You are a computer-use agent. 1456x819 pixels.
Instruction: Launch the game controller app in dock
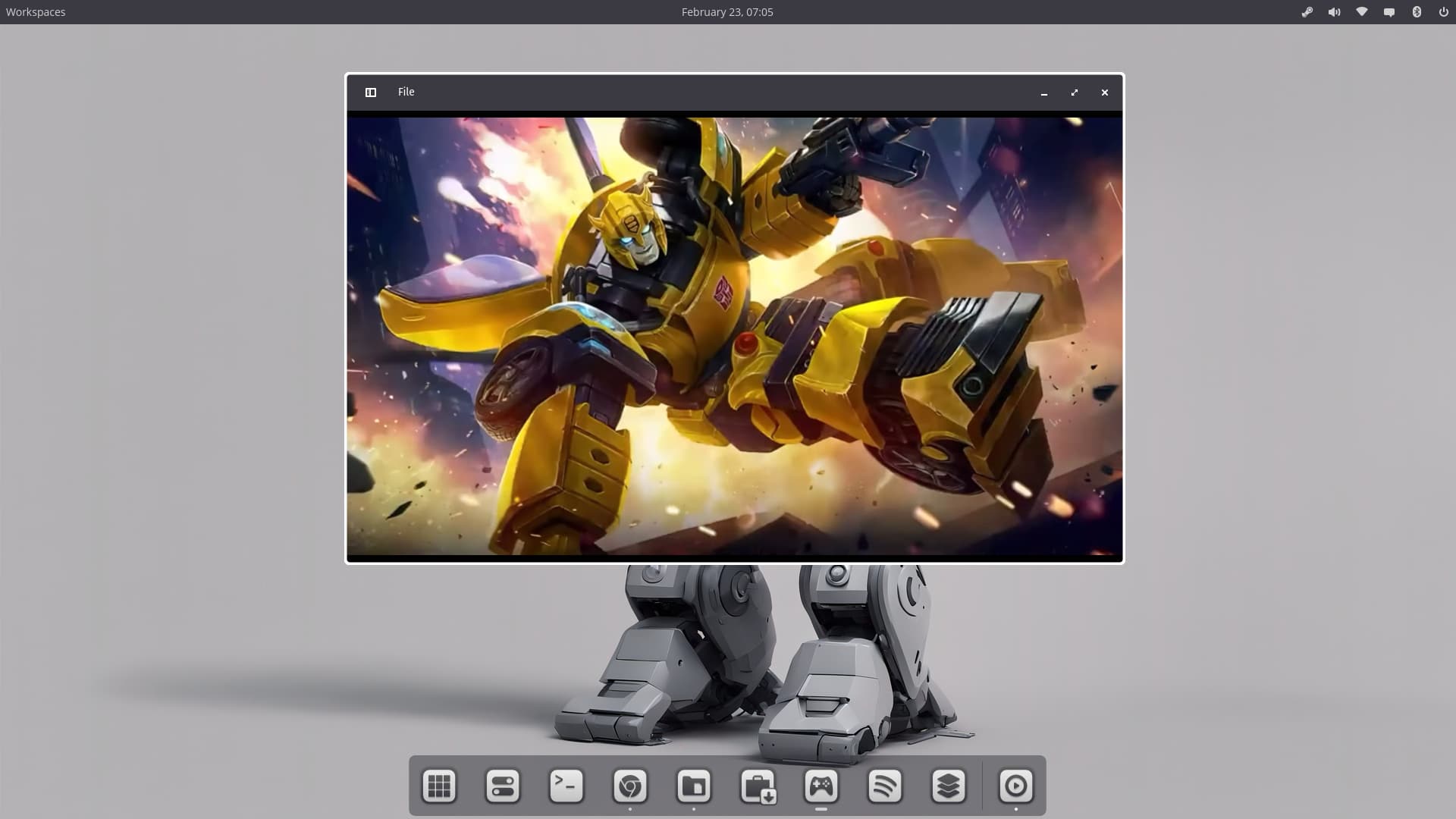click(x=821, y=786)
